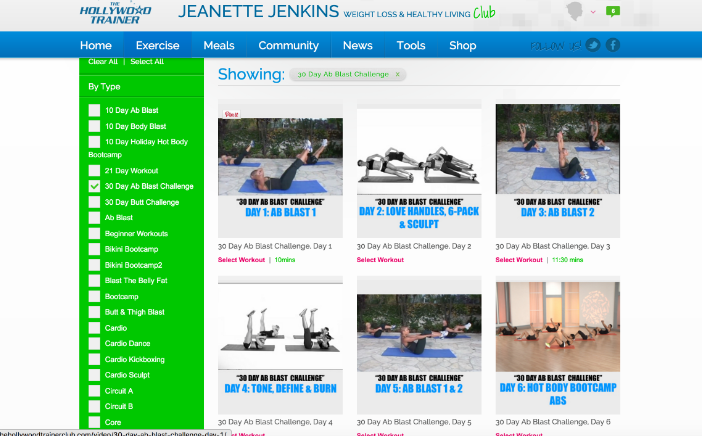Check the Cardio Kickboxing checkbox
Image resolution: width=702 pixels, height=436 pixels.
point(94,359)
